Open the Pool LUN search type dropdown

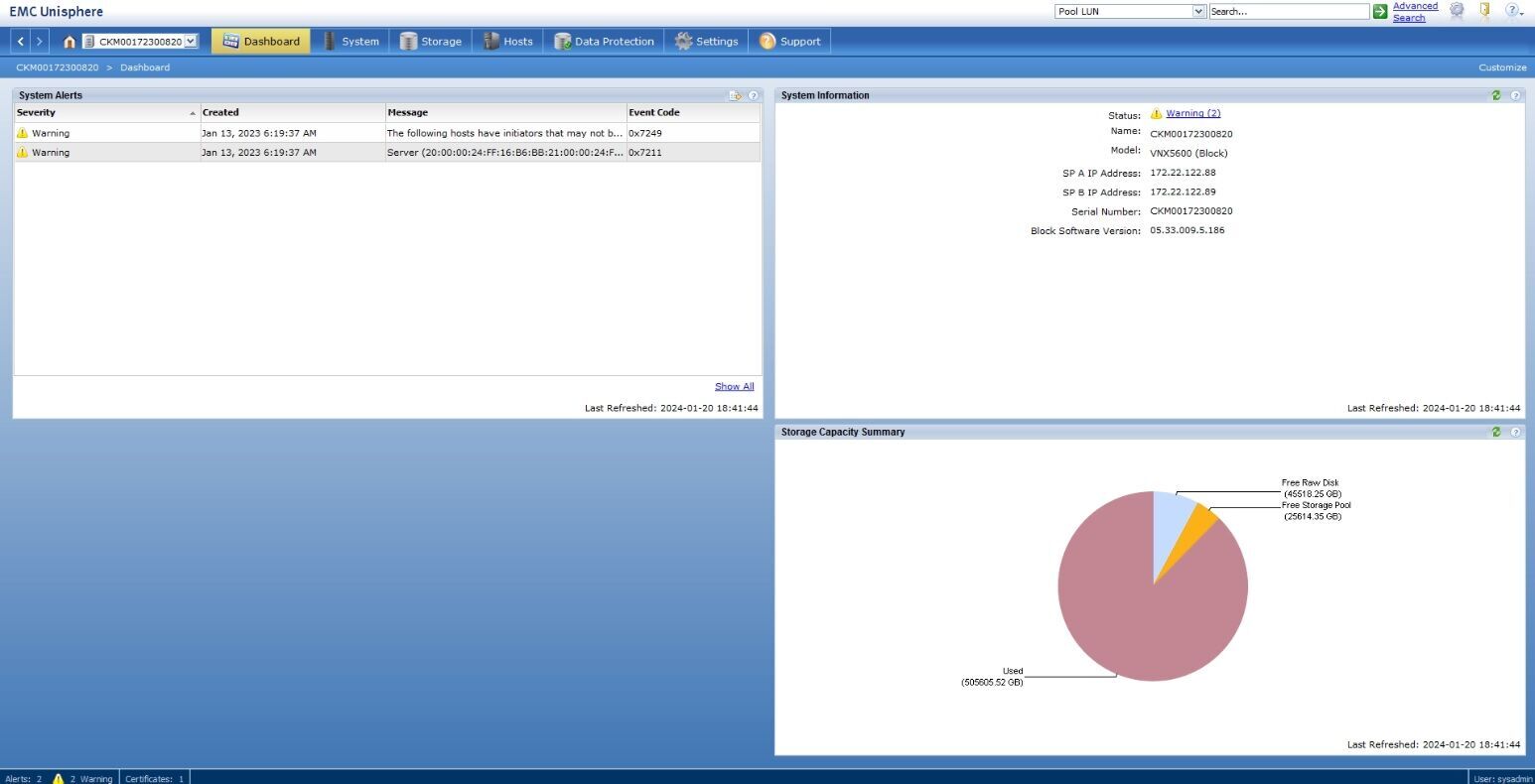pos(1198,12)
